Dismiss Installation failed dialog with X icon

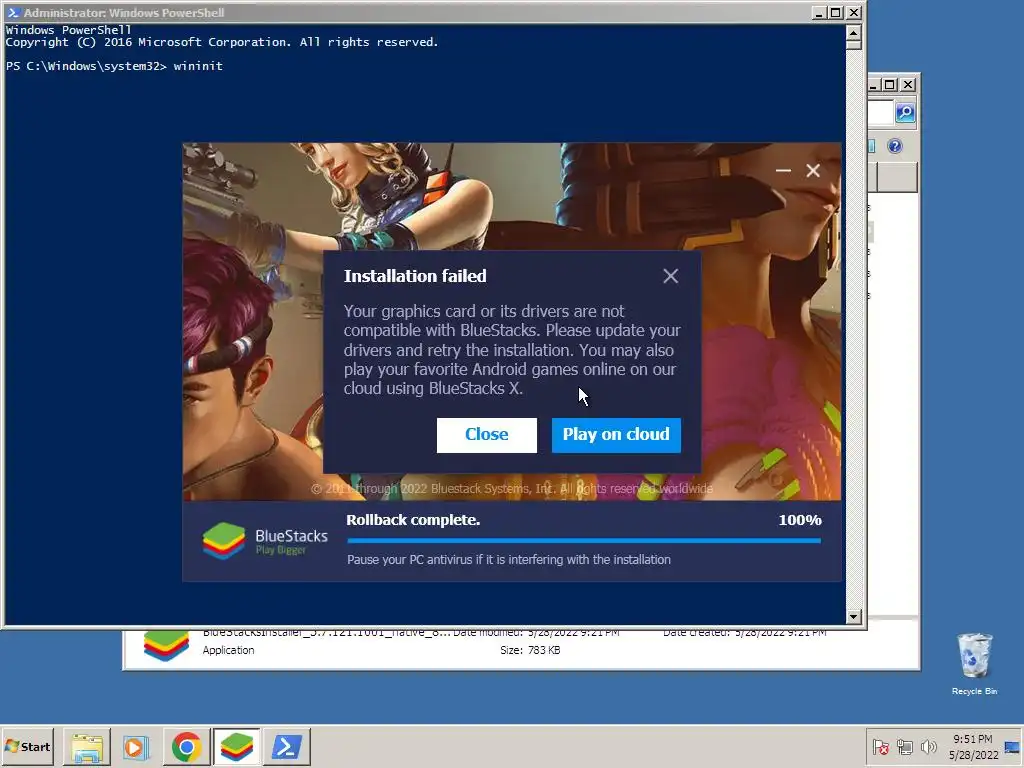[x=670, y=276]
